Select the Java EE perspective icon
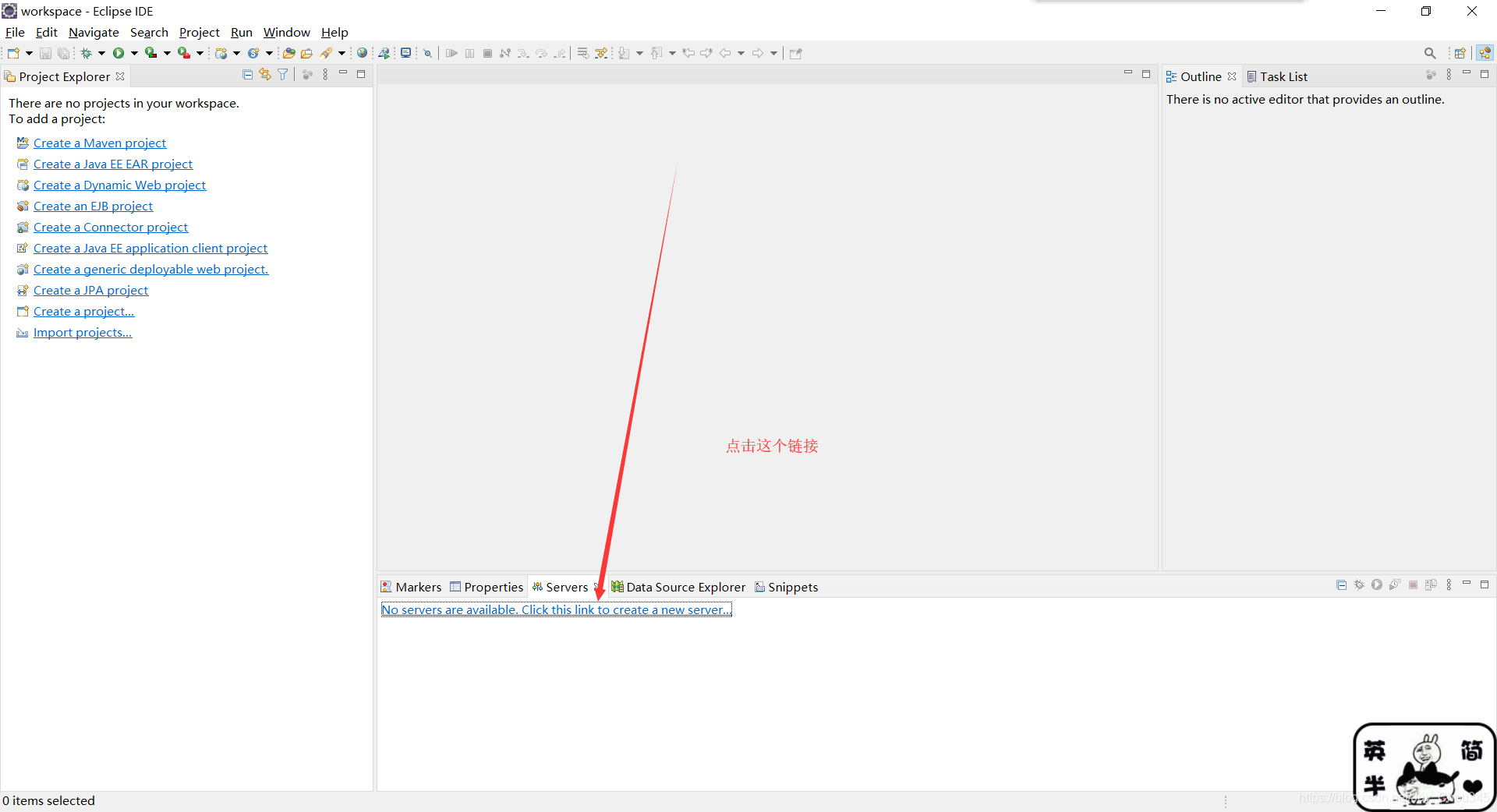The width and height of the screenshot is (1497, 812). [1485, 53]
